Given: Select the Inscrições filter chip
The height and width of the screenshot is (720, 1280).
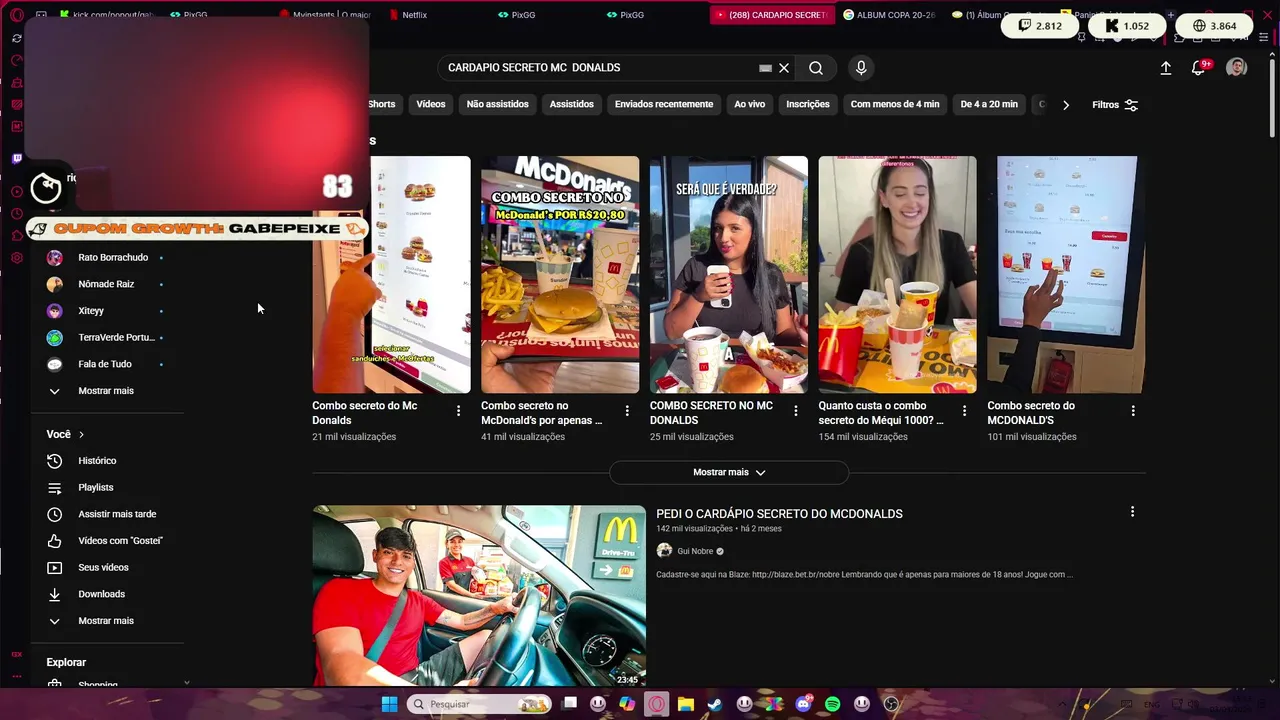Looking at the screenshot, I should [808, 104].
